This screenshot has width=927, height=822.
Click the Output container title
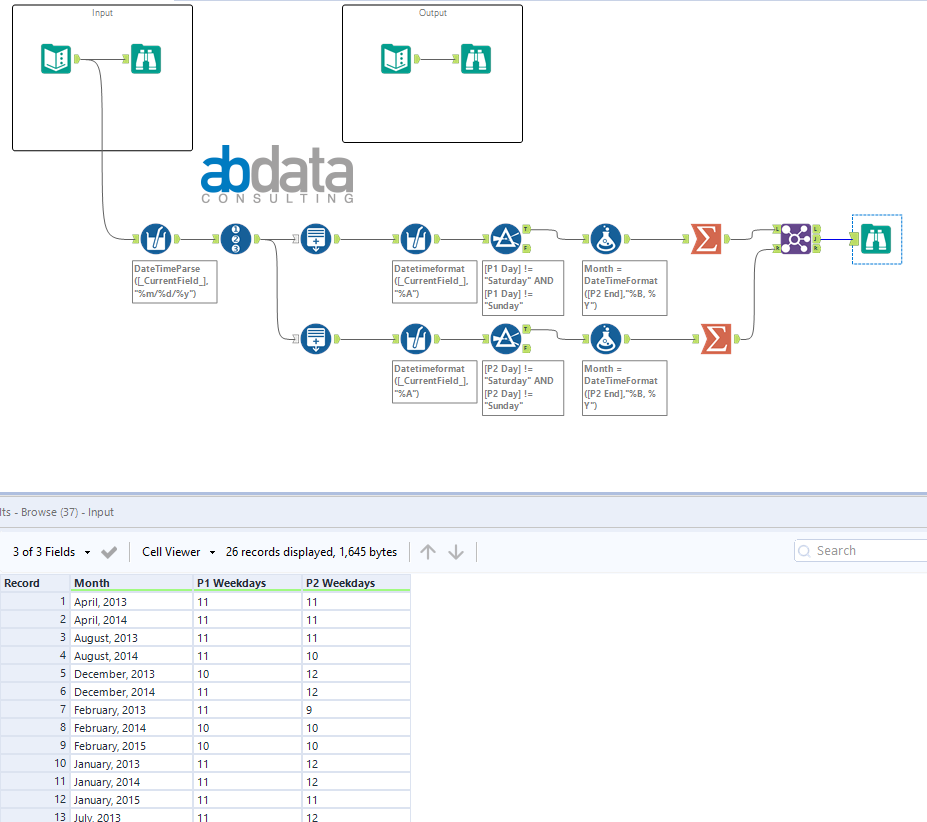[433, 12]
